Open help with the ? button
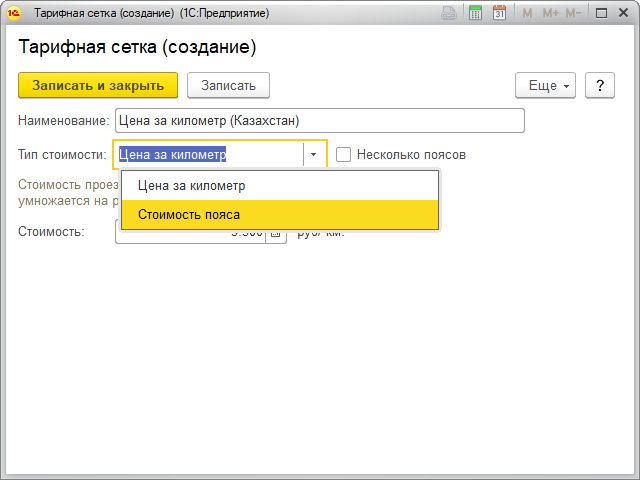The image size is (640, 480). (x=599, y=86)
